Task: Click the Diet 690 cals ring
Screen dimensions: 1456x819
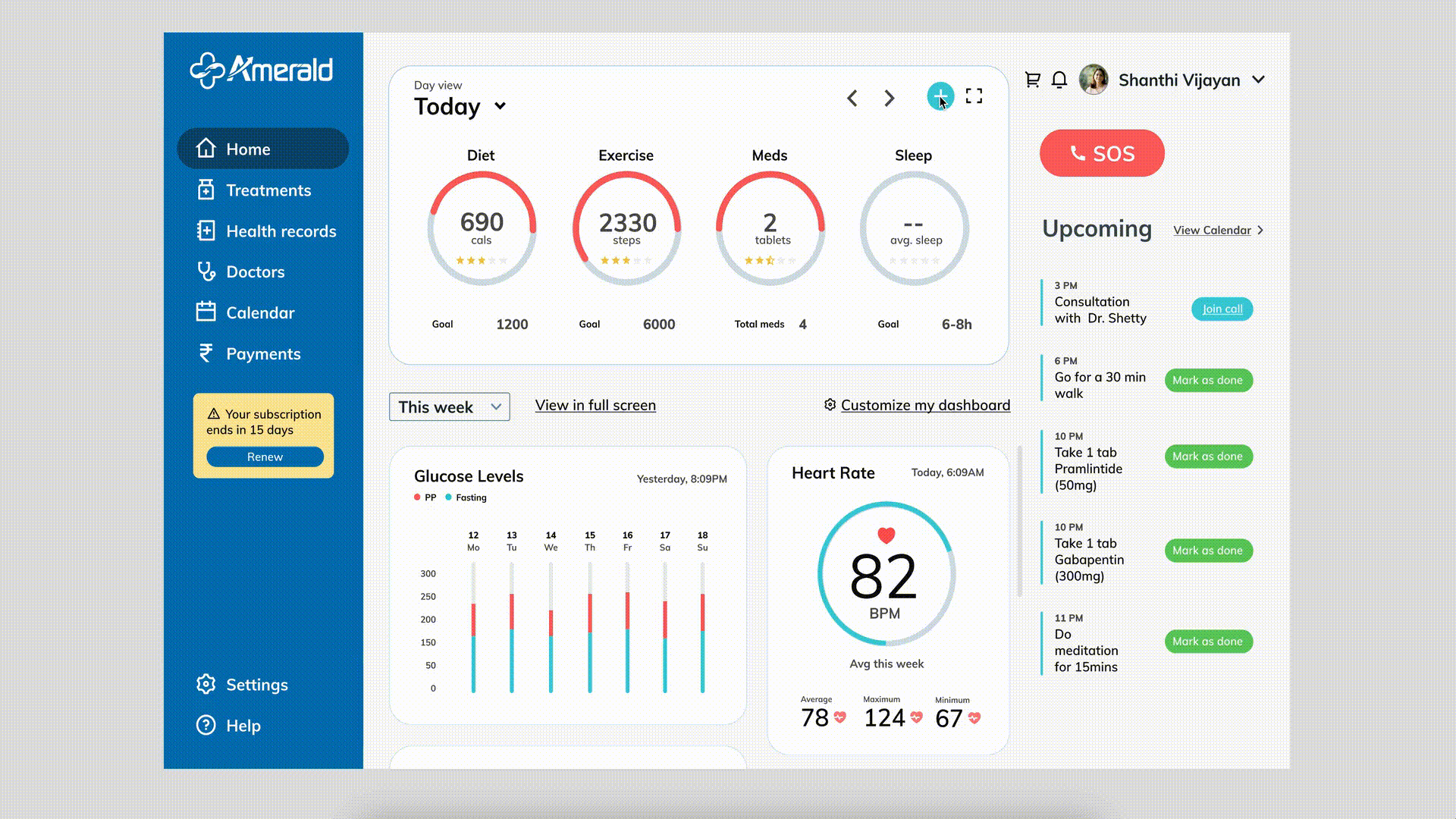Action: tap(482, 228)
